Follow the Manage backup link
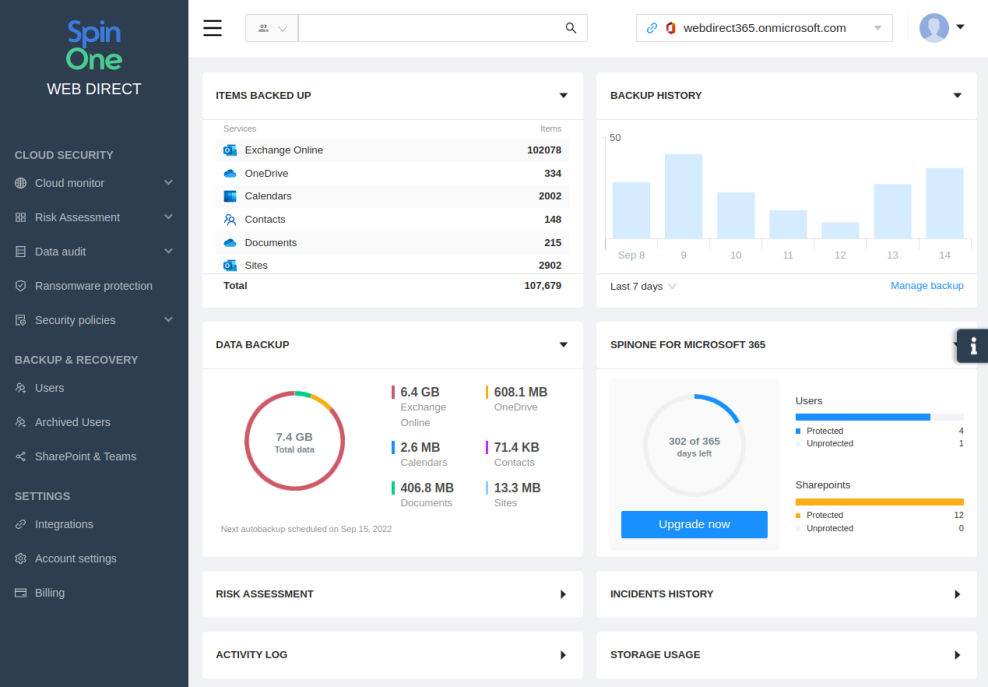Screen dimensions: 988x687 [927, 286]
